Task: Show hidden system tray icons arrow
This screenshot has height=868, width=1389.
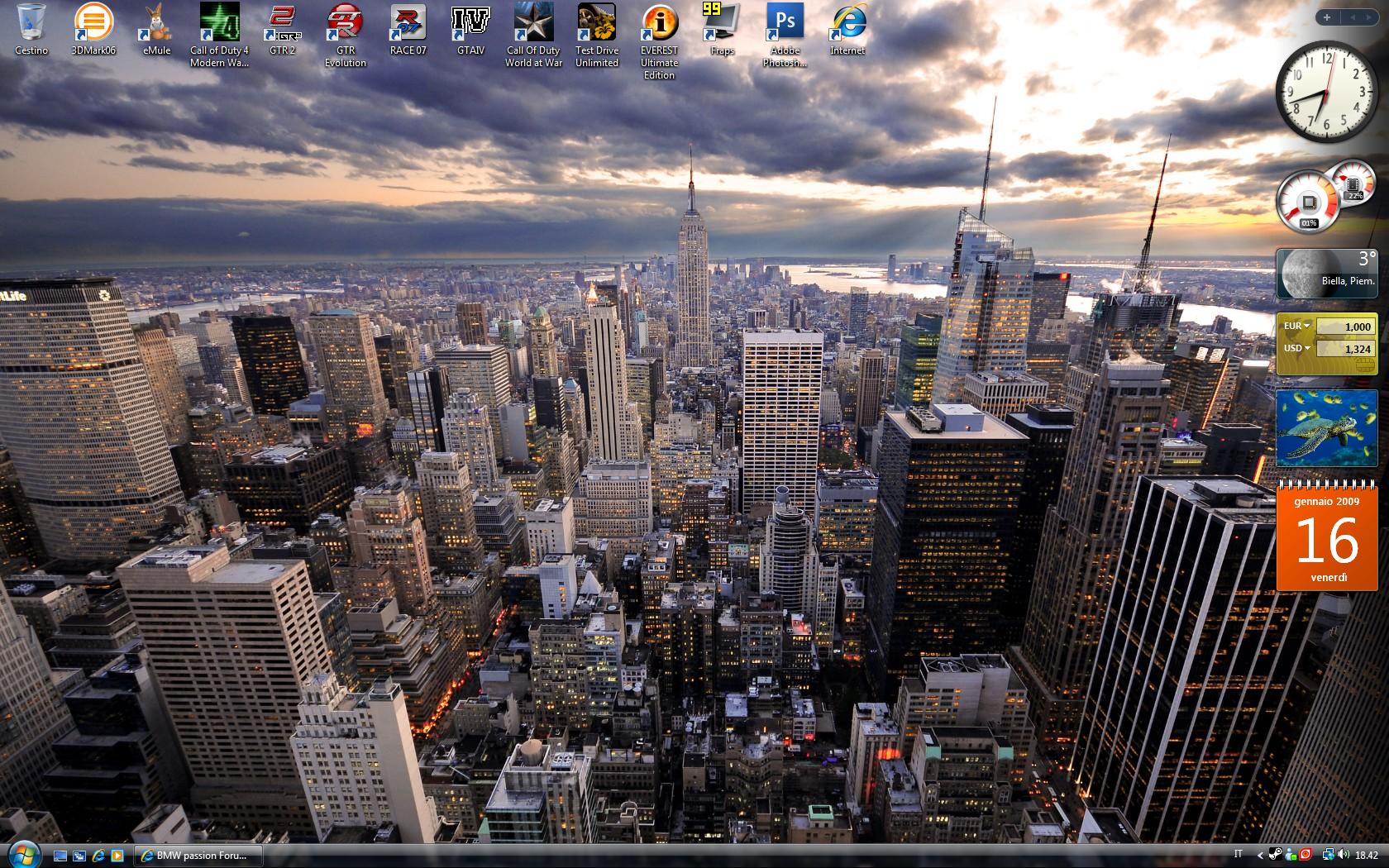Action: [1260, 855]
